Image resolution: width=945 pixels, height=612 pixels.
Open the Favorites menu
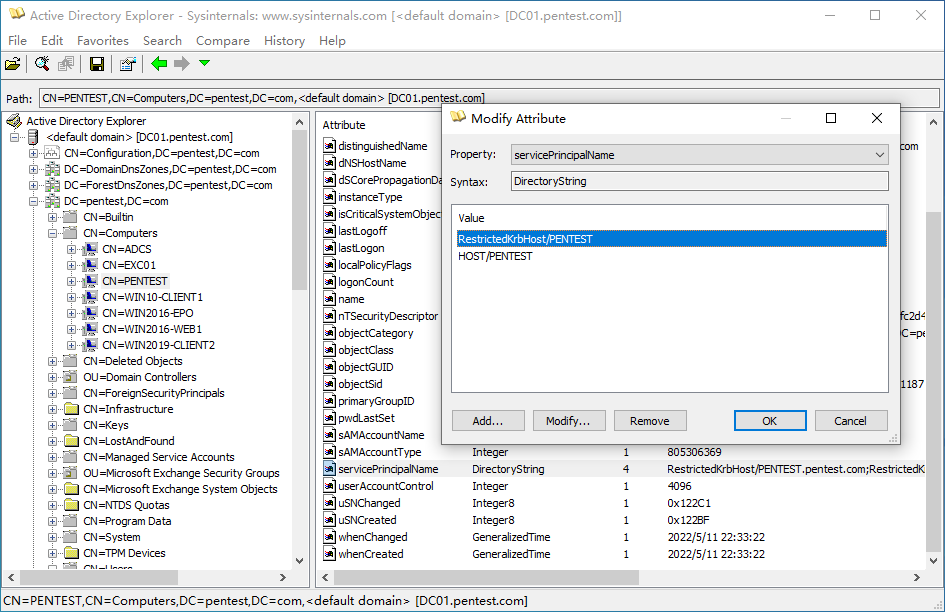[103, 40]
